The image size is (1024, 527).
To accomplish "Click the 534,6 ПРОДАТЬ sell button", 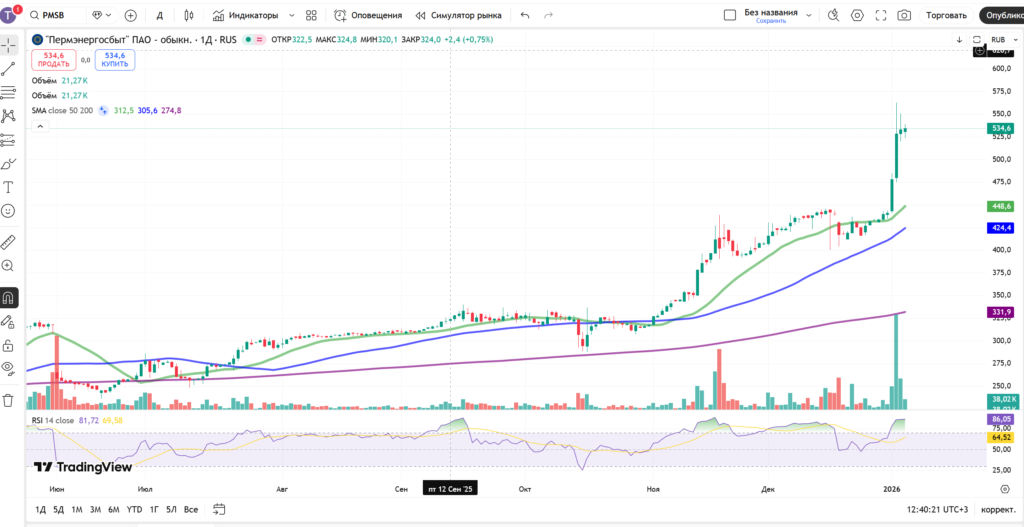I will [53, 60].
